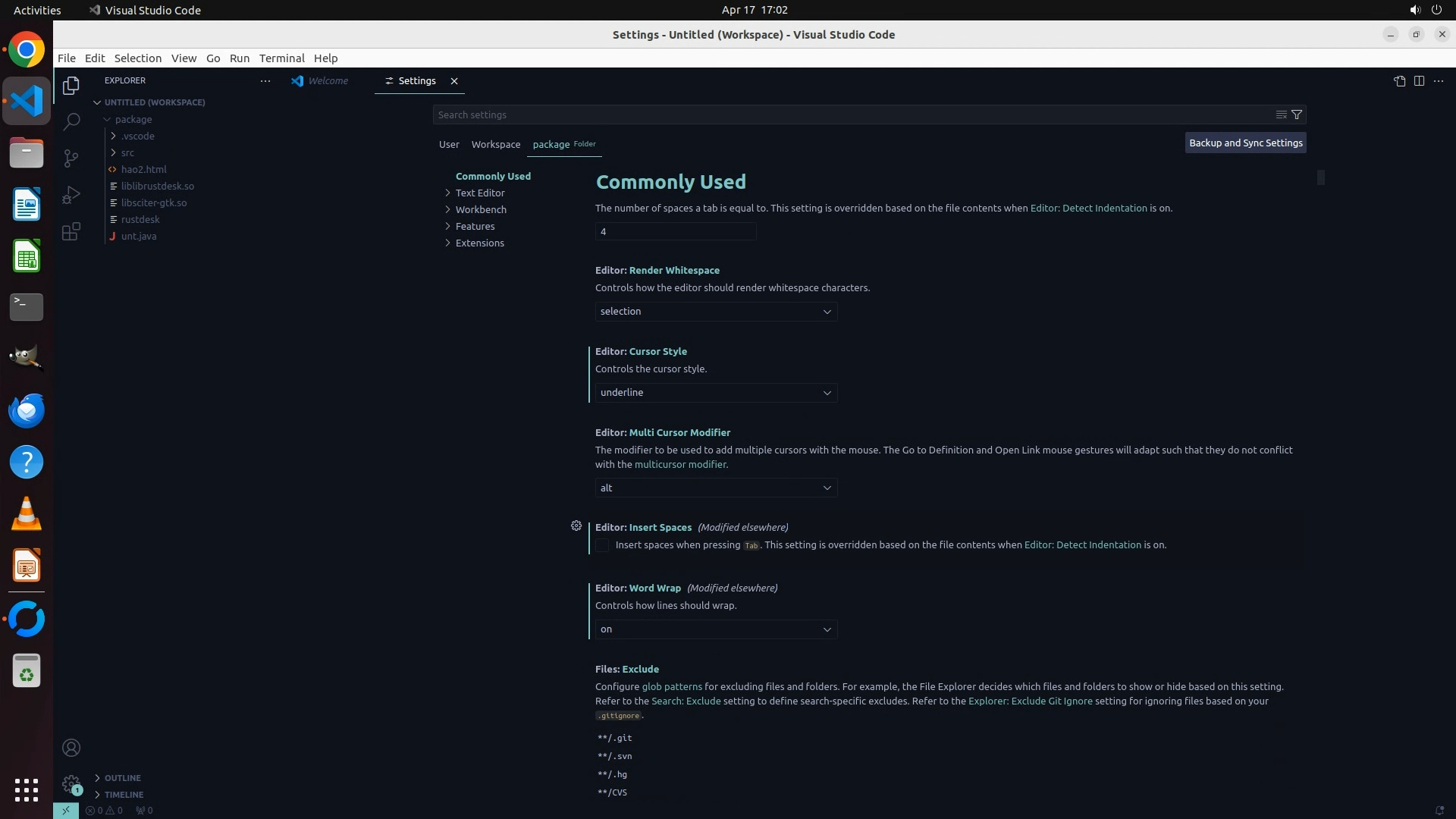1456x819 pixels.
Task: Open the Cursor Style underline dropdown
Action: coord(716,393)
